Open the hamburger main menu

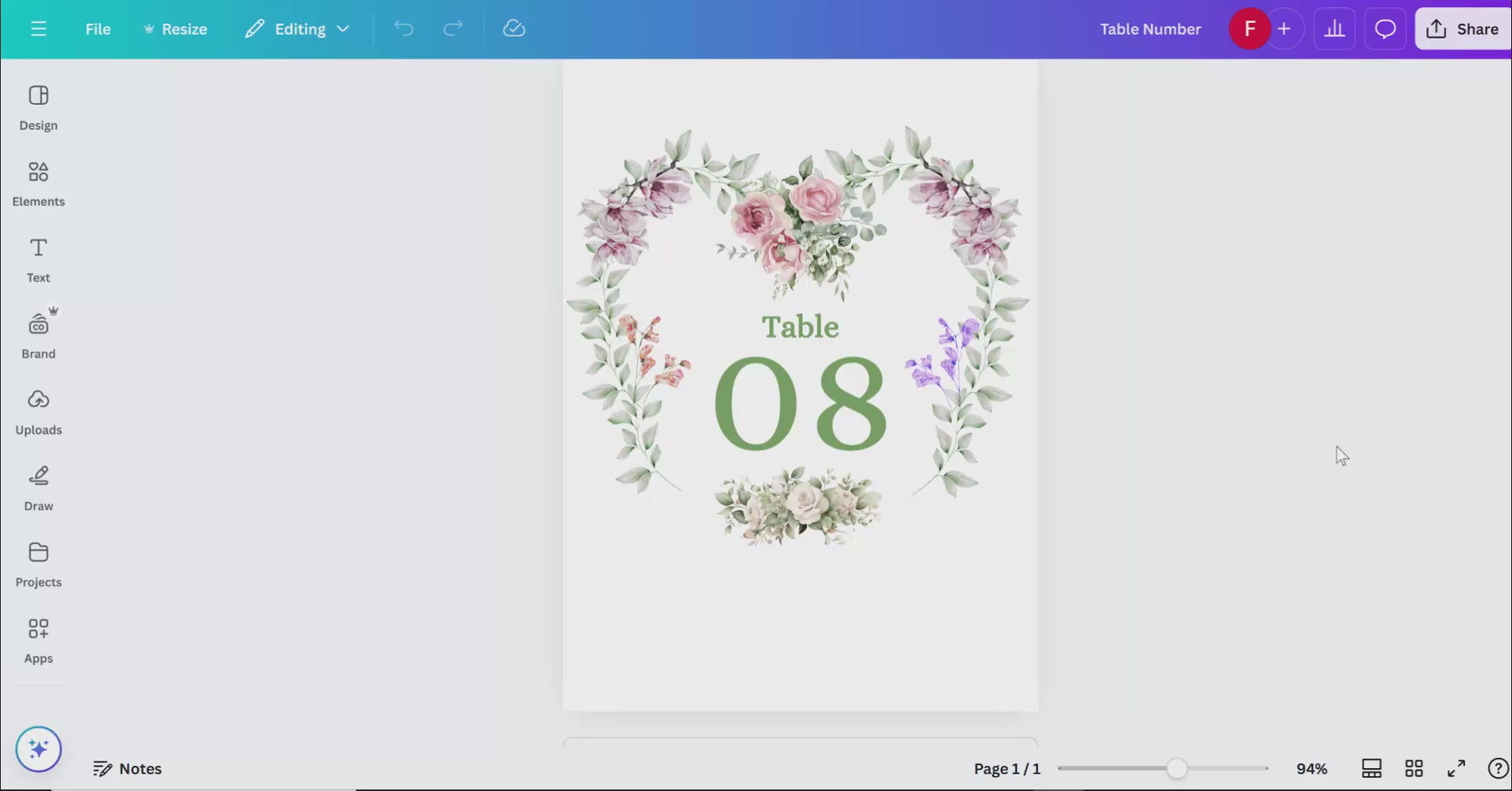(x=38, y=29)
